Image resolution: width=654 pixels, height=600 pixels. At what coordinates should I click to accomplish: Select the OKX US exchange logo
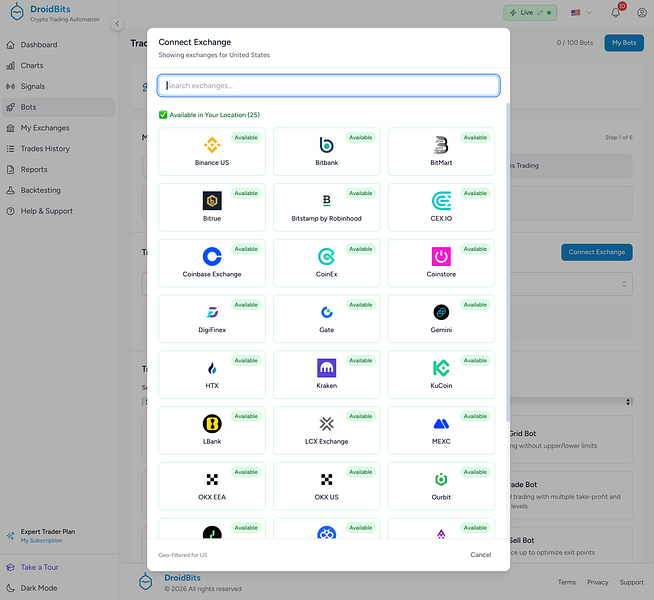[327, 479]
